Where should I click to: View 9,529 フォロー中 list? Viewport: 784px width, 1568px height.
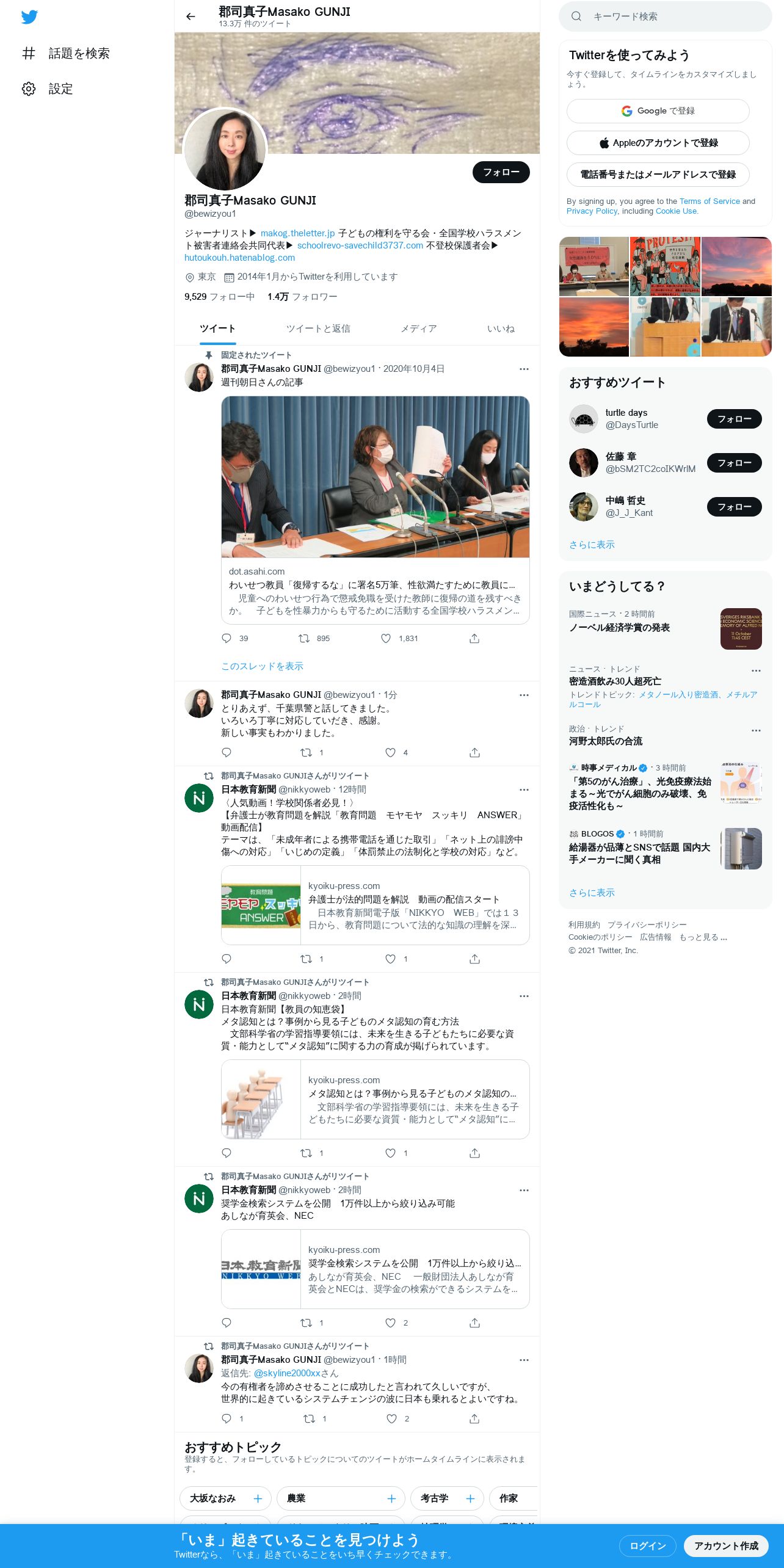pyautogui.click(x=219, y=297)
